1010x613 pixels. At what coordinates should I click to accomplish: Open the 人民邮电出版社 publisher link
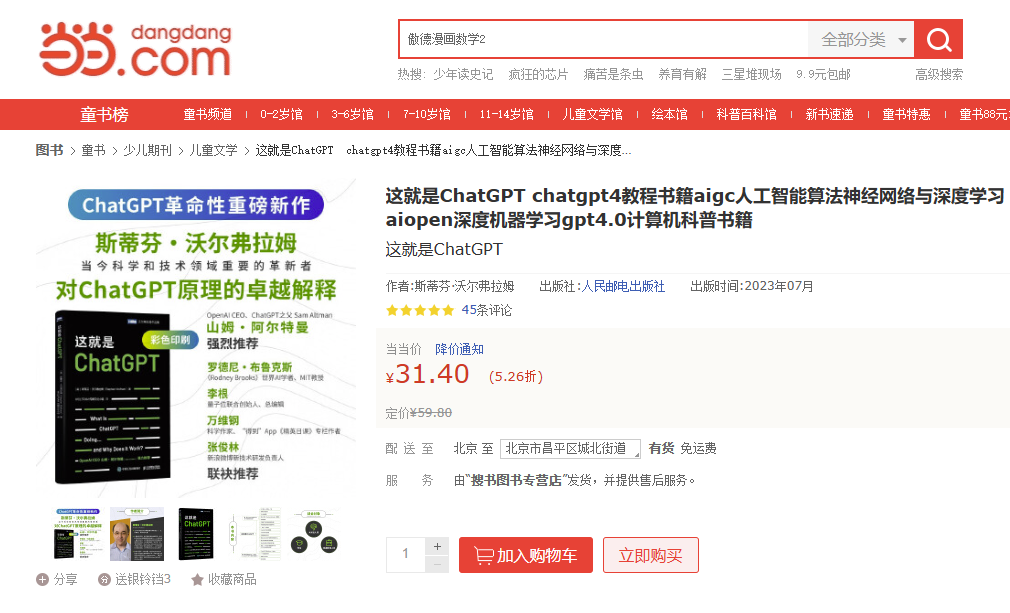click(x=623, y=286)
